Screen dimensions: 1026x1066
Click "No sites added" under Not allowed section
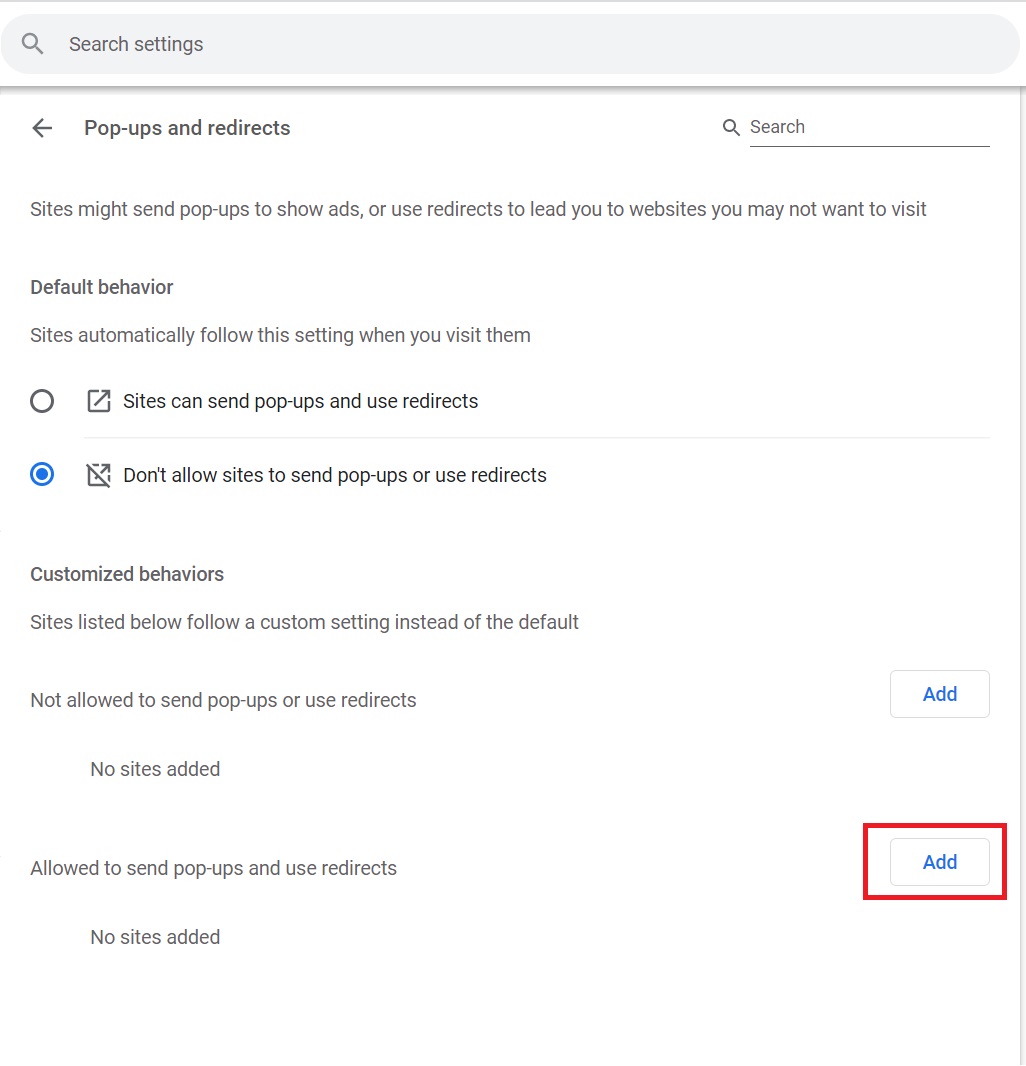155,769
